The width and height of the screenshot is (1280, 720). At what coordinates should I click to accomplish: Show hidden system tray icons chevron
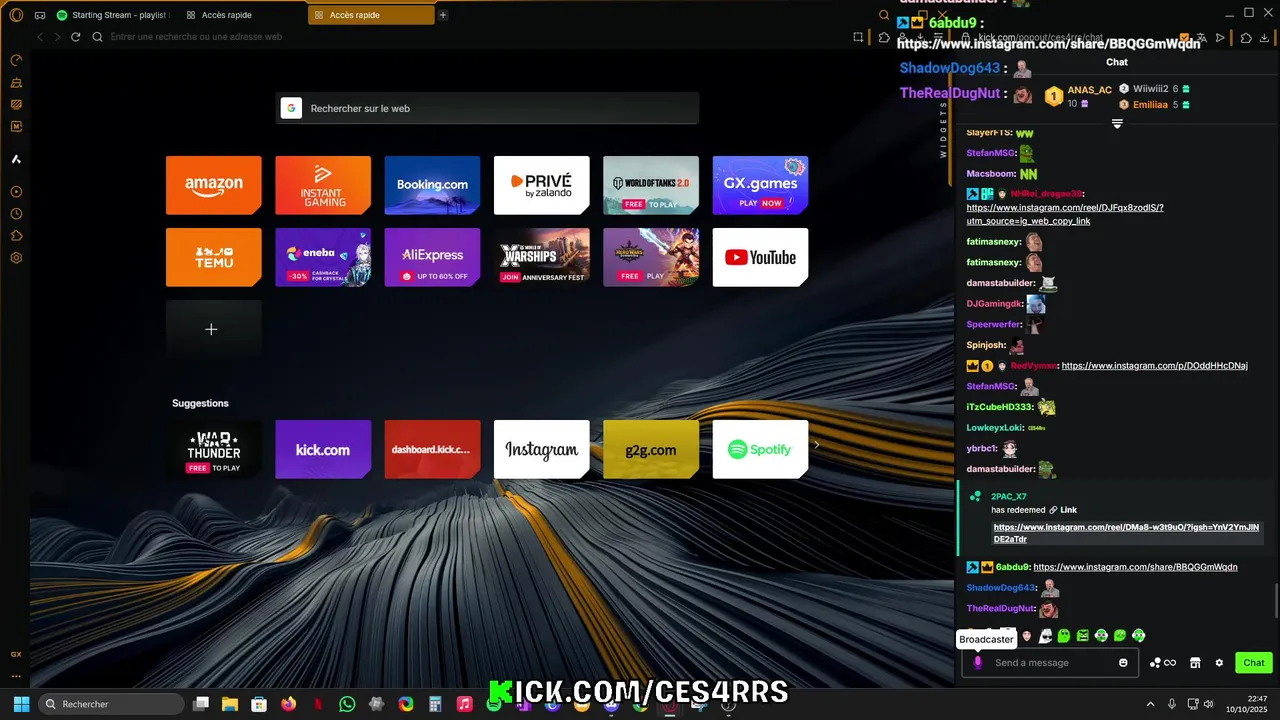pyautogui.click(x=1150, y=704)
